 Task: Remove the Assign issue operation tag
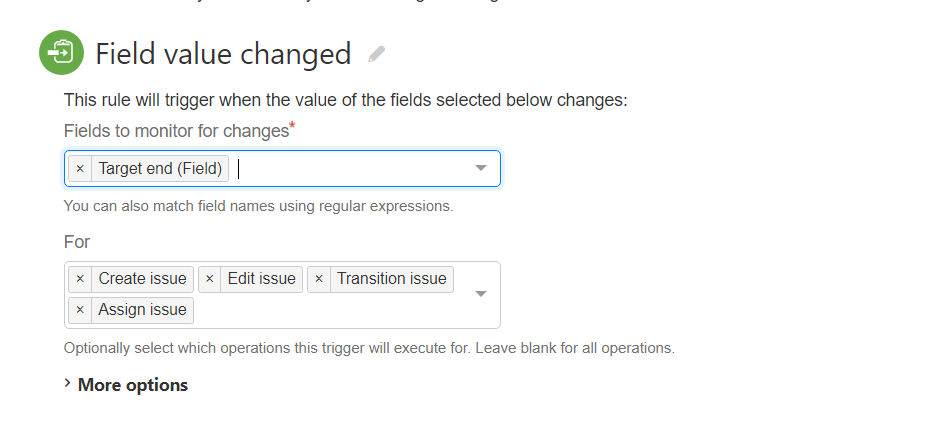80,310
